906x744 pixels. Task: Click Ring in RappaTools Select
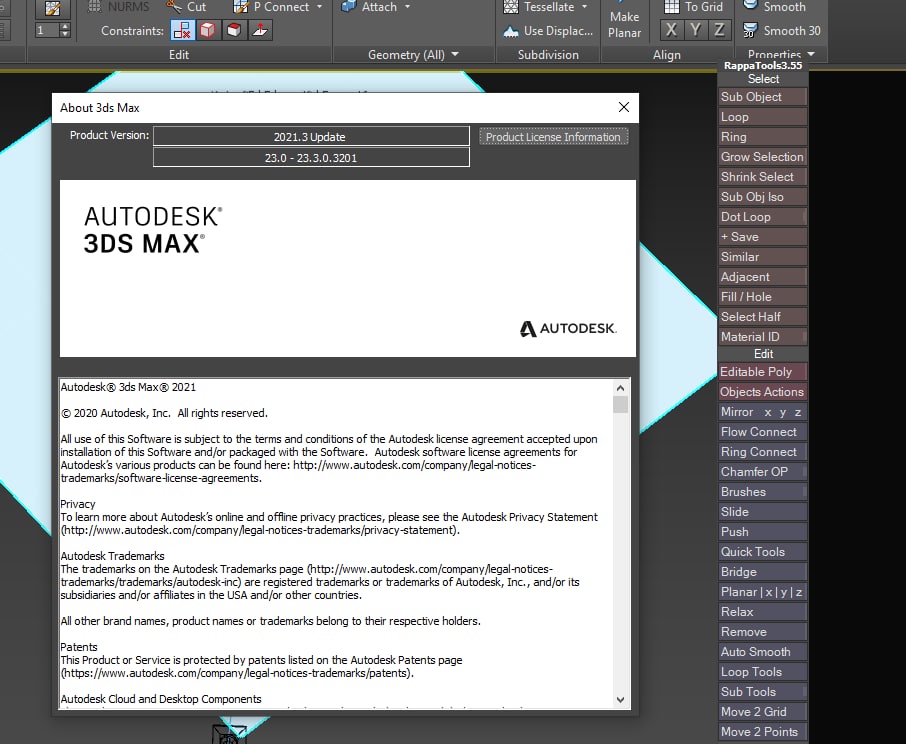(x=762, y=137)
